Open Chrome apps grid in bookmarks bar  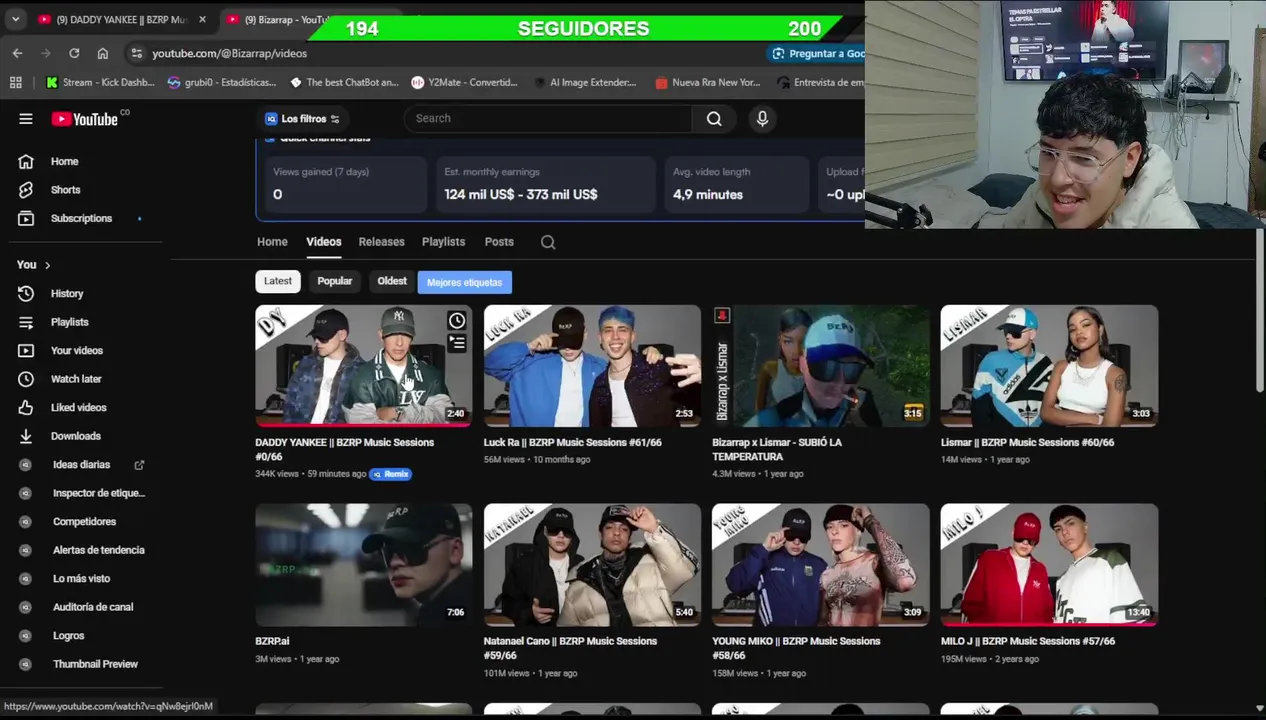(x=15, y=82)
